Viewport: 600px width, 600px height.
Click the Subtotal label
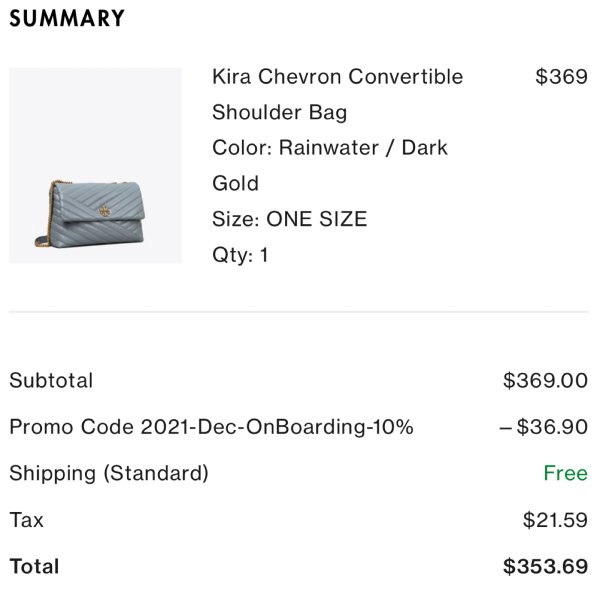pos(51,380)
